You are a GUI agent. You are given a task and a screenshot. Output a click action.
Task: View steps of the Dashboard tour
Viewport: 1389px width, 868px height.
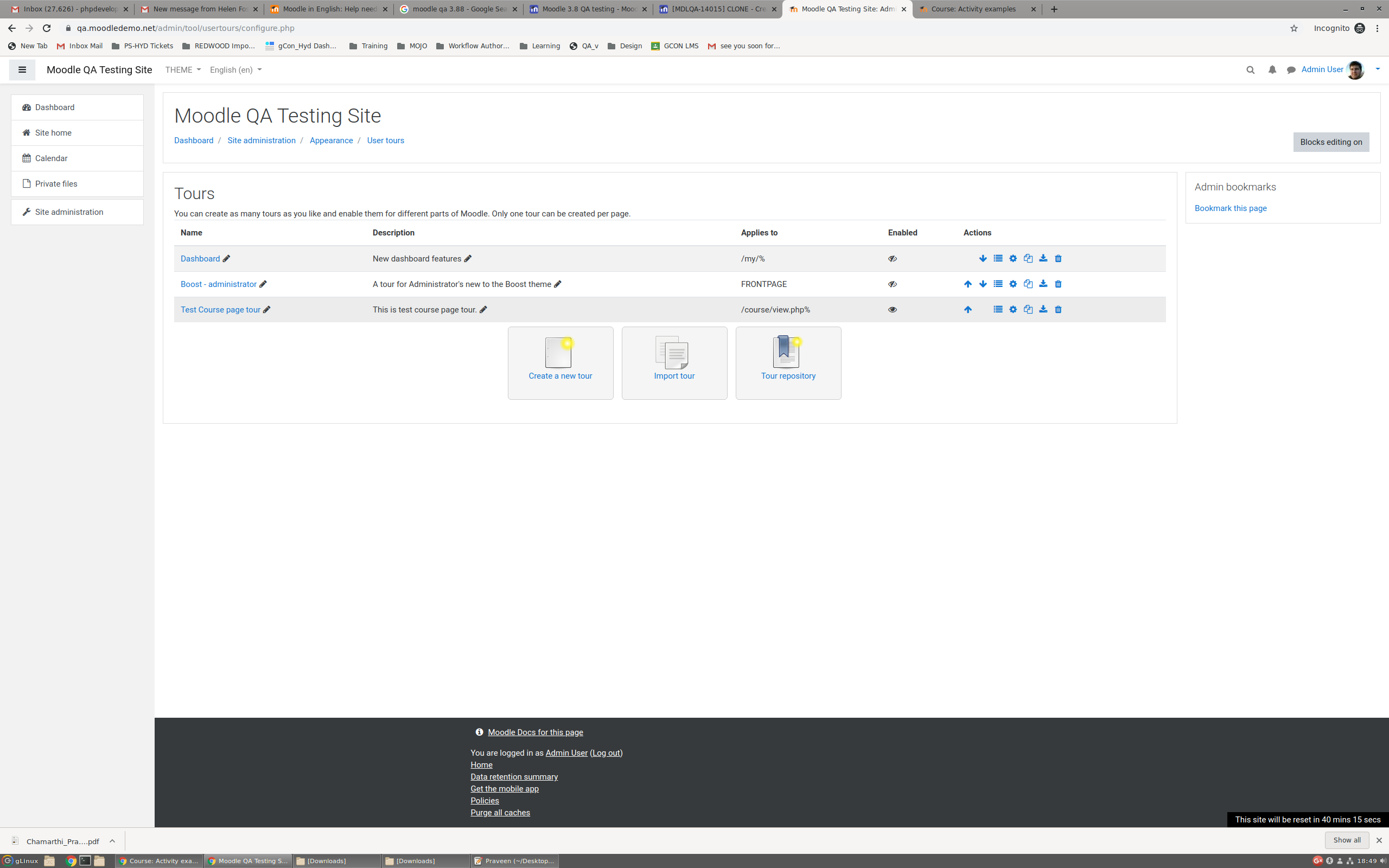998,258
